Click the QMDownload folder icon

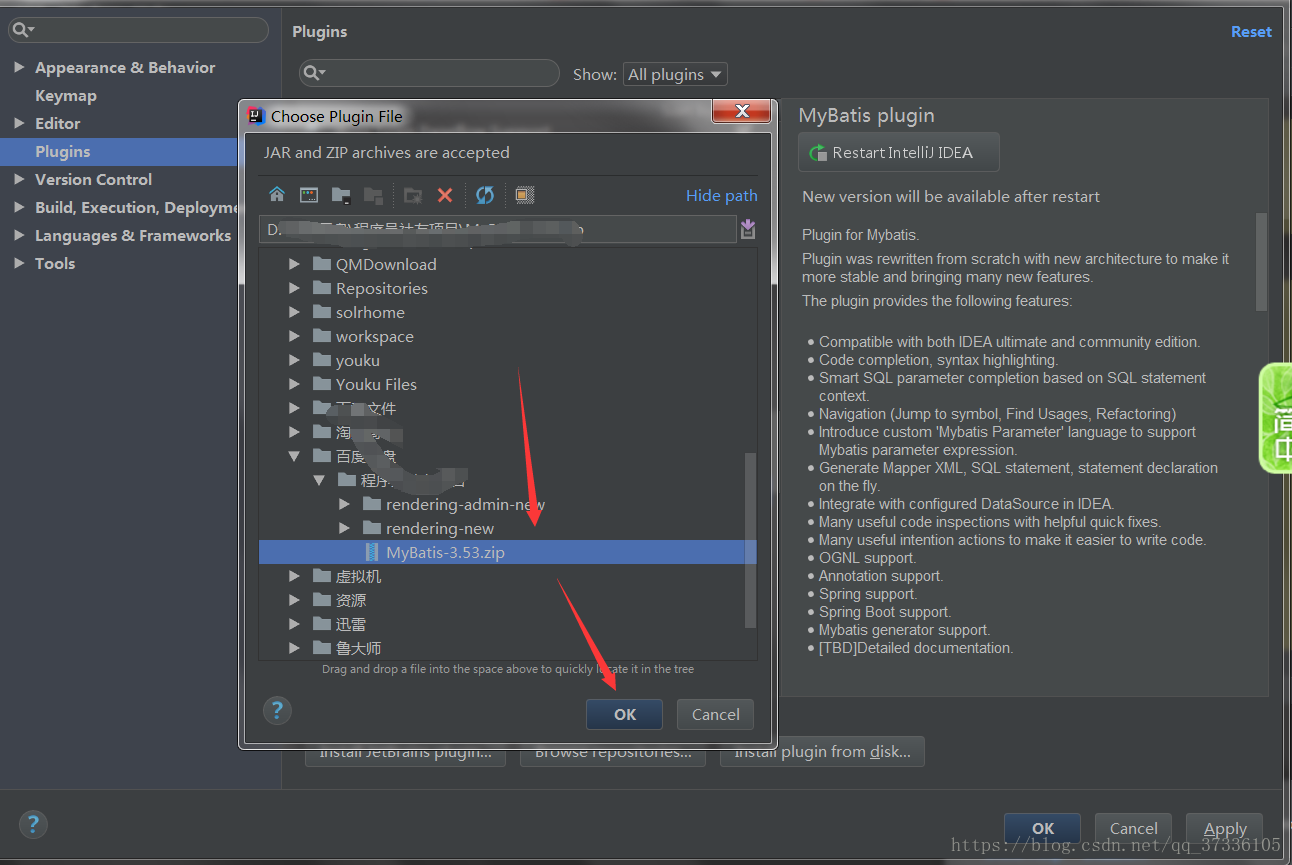[x=321, y=264]
